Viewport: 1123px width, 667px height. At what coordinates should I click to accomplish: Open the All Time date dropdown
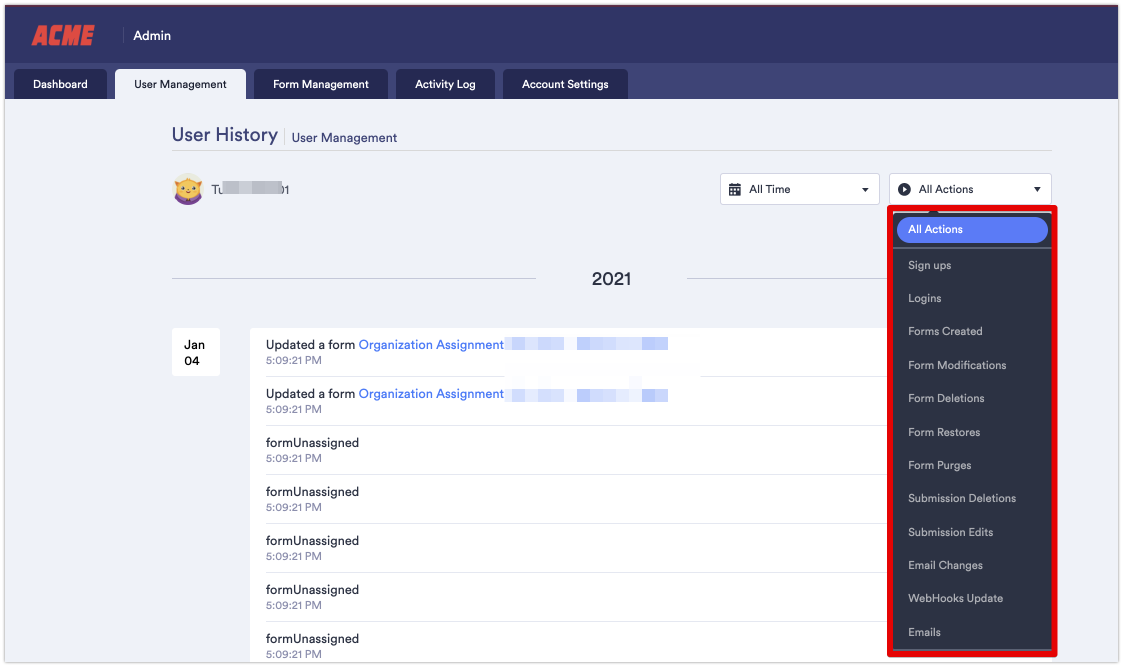pos(799,189)
